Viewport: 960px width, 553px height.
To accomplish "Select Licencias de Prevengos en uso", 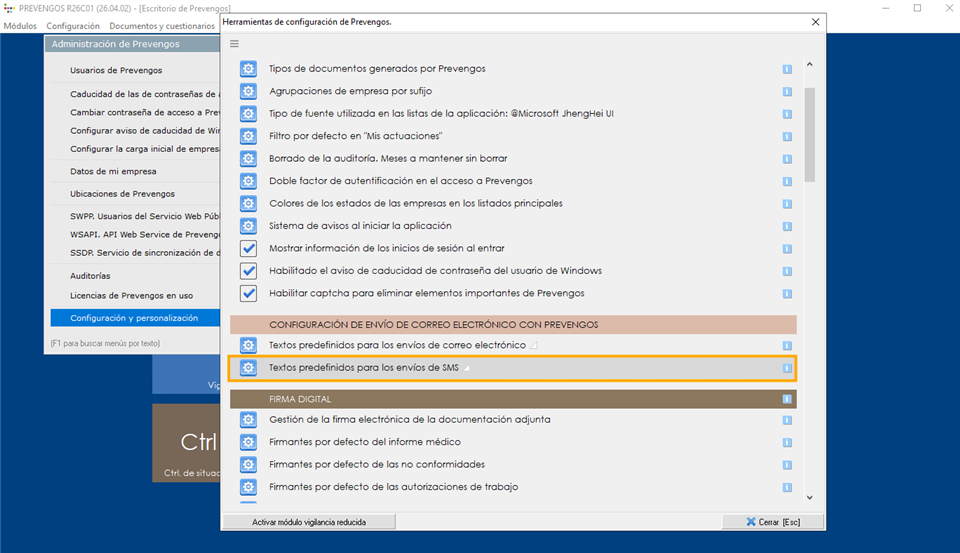I will point(131,296).
